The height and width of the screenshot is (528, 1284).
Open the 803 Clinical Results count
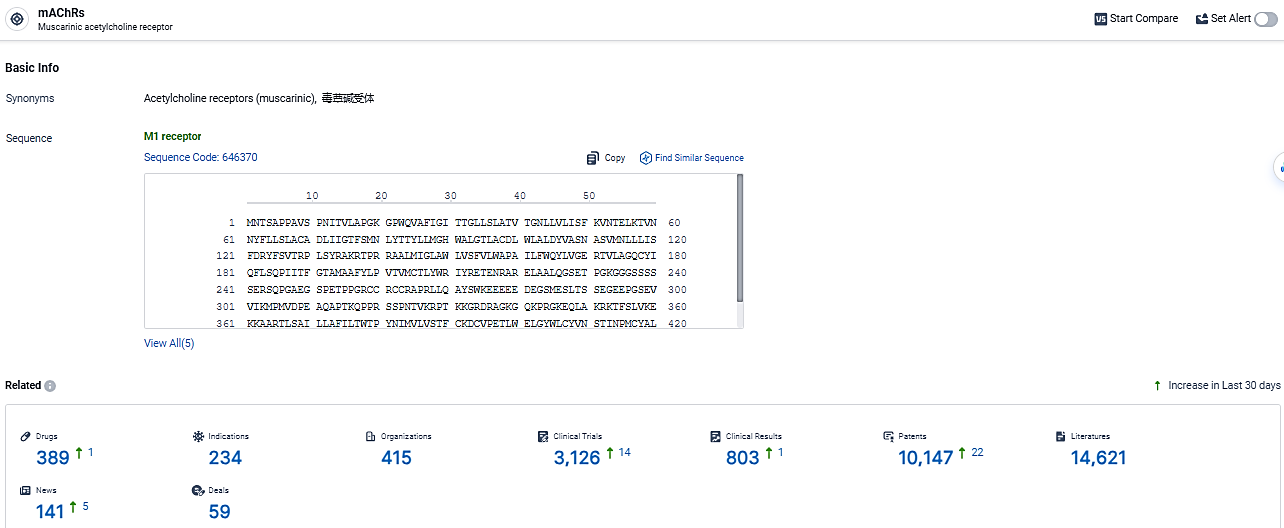point(743,458)
